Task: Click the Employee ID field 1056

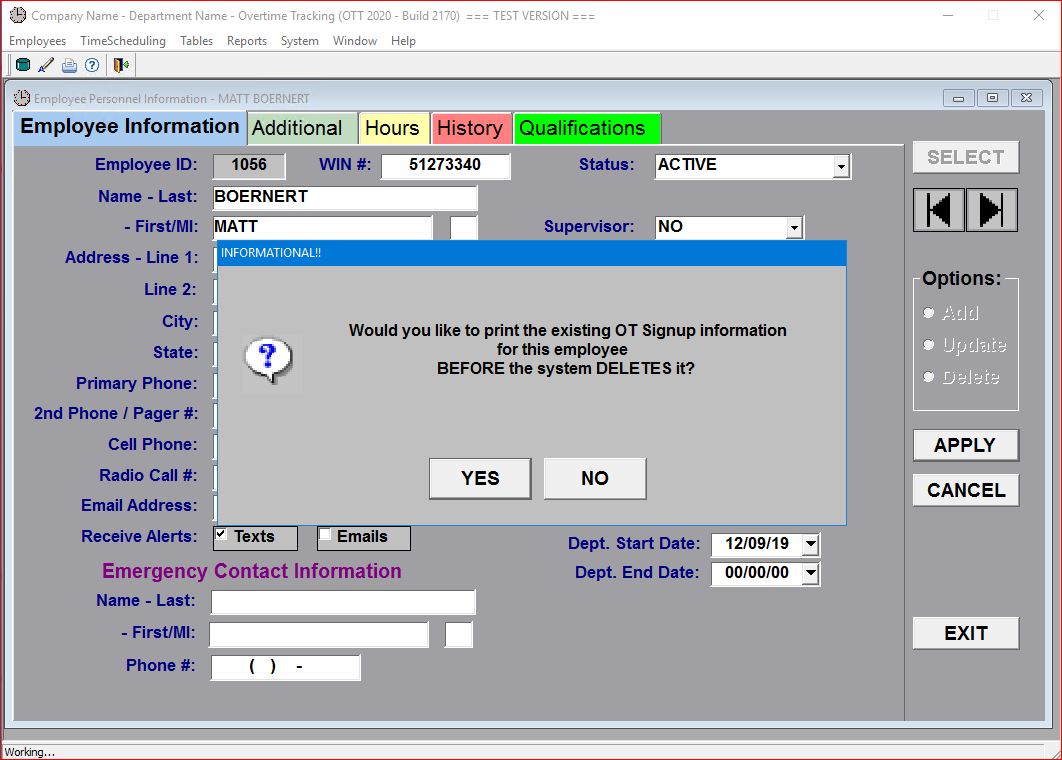Action: pyautogui.click(x=249, y=165)
